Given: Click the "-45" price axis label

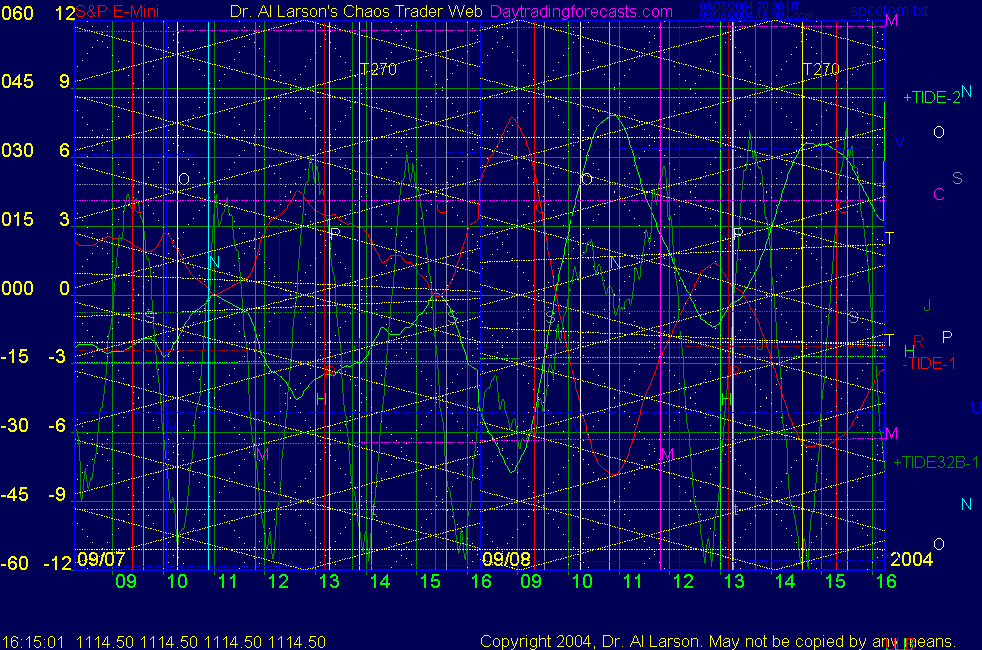Looking at the screenshot, I should coord(16,495).
